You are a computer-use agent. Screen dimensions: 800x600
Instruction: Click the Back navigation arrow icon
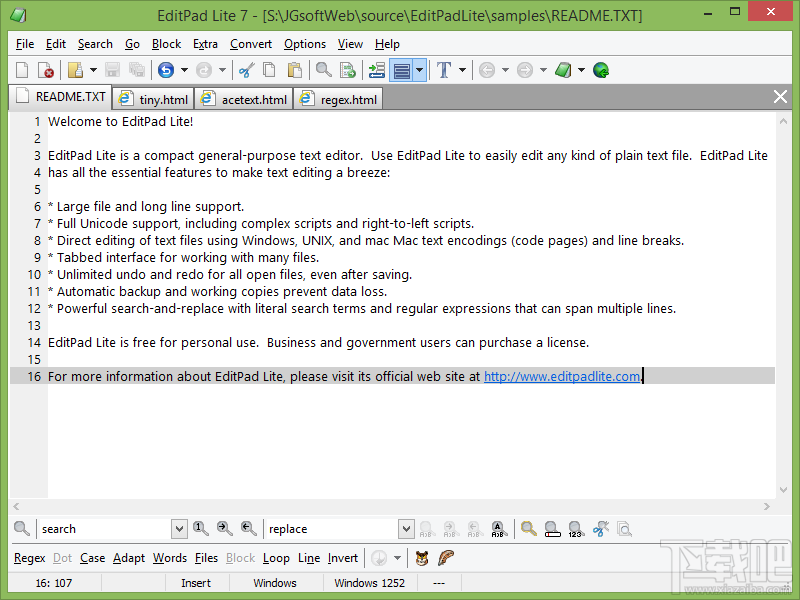click(487, 70)
